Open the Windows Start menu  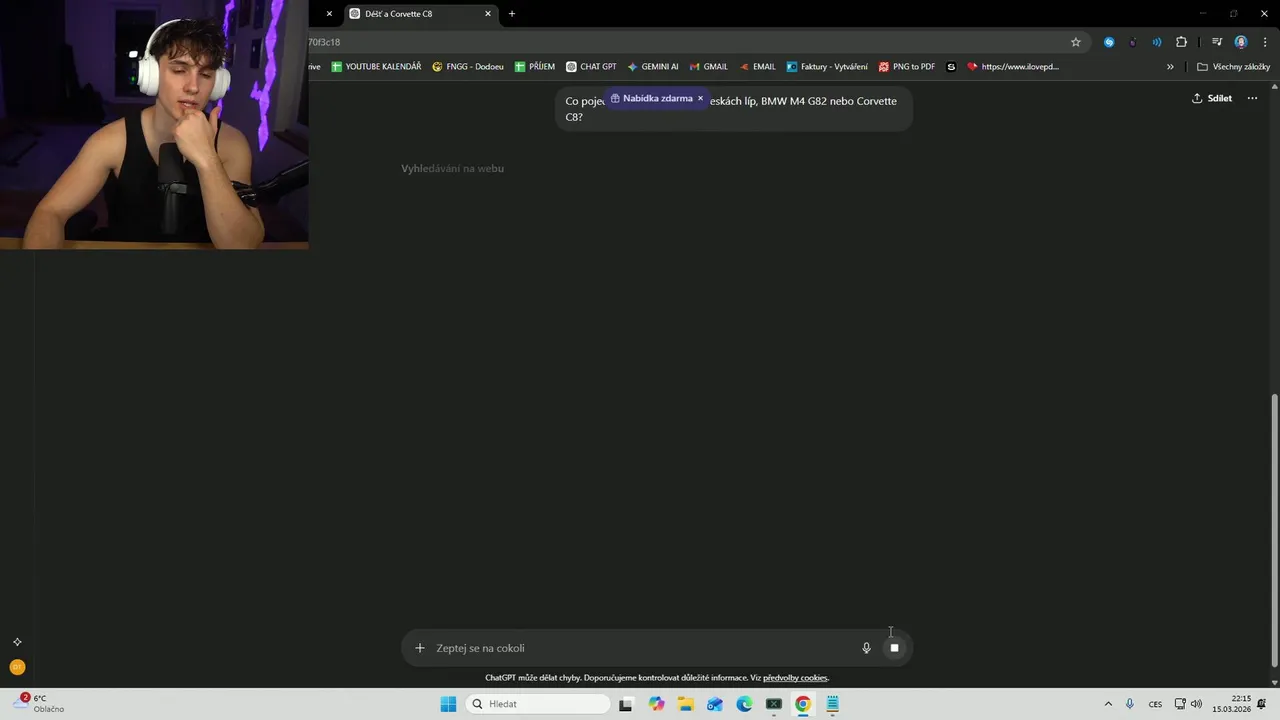click(x=448, y=704)
